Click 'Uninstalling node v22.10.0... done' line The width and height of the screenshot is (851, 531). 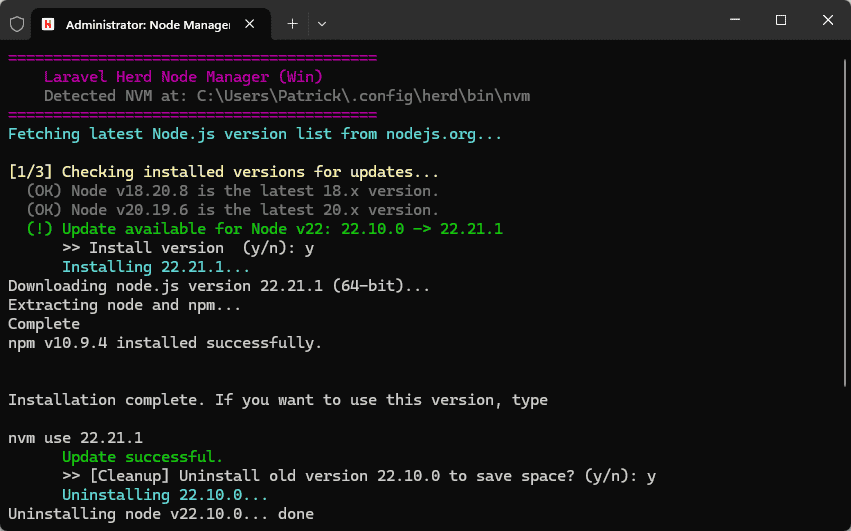coord(161,514)
